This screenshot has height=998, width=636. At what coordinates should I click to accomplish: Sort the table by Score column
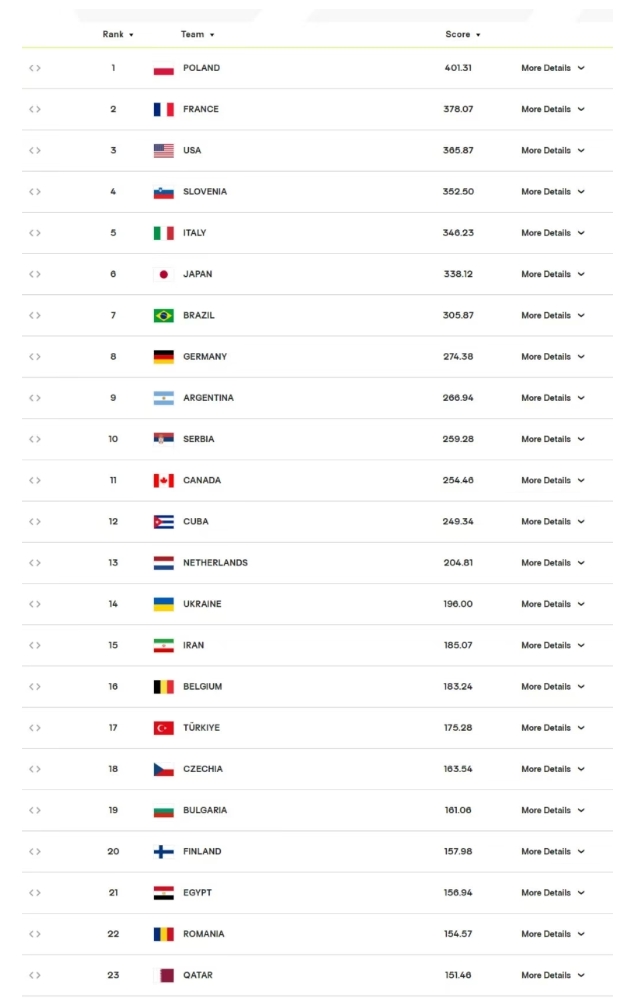pos(463,34)
